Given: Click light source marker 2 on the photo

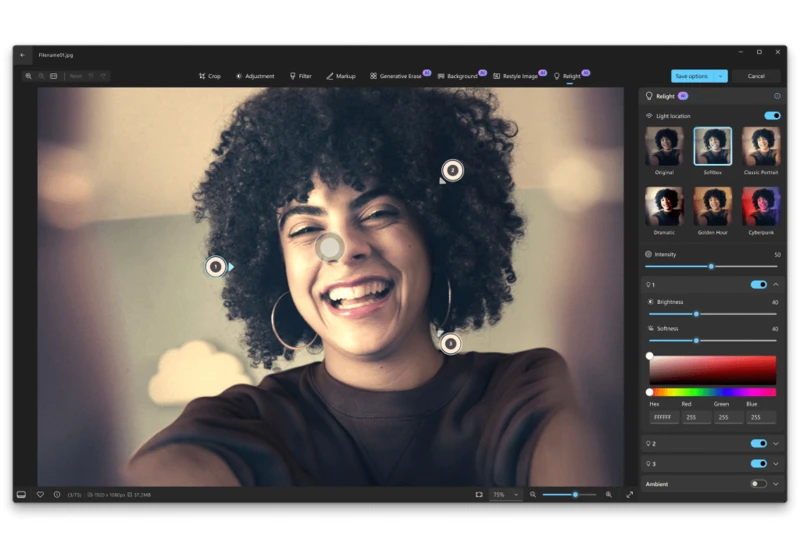Looking at the screenshot, I should [x=452, y=170].
